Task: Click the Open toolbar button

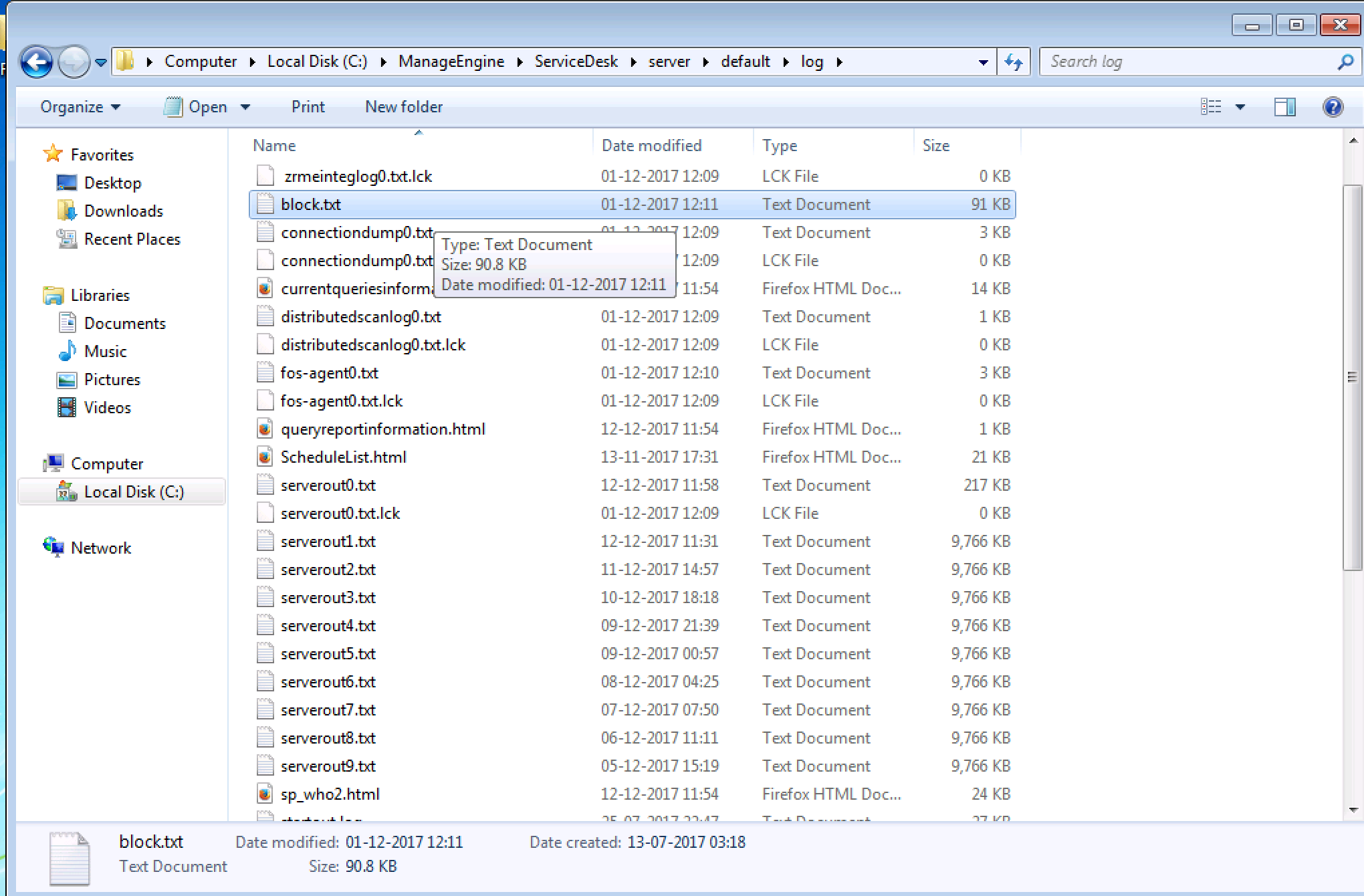Action: point(197,107)
